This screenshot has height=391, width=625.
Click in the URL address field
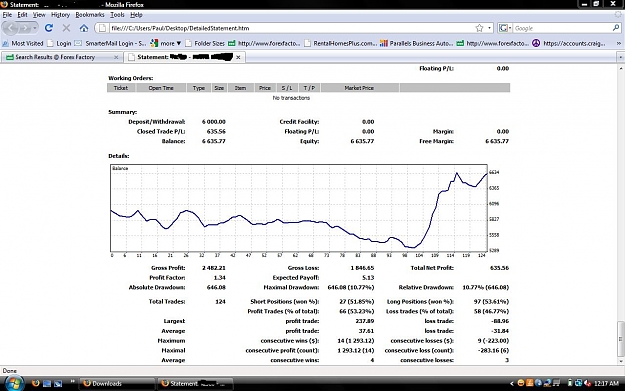point(291,28)
